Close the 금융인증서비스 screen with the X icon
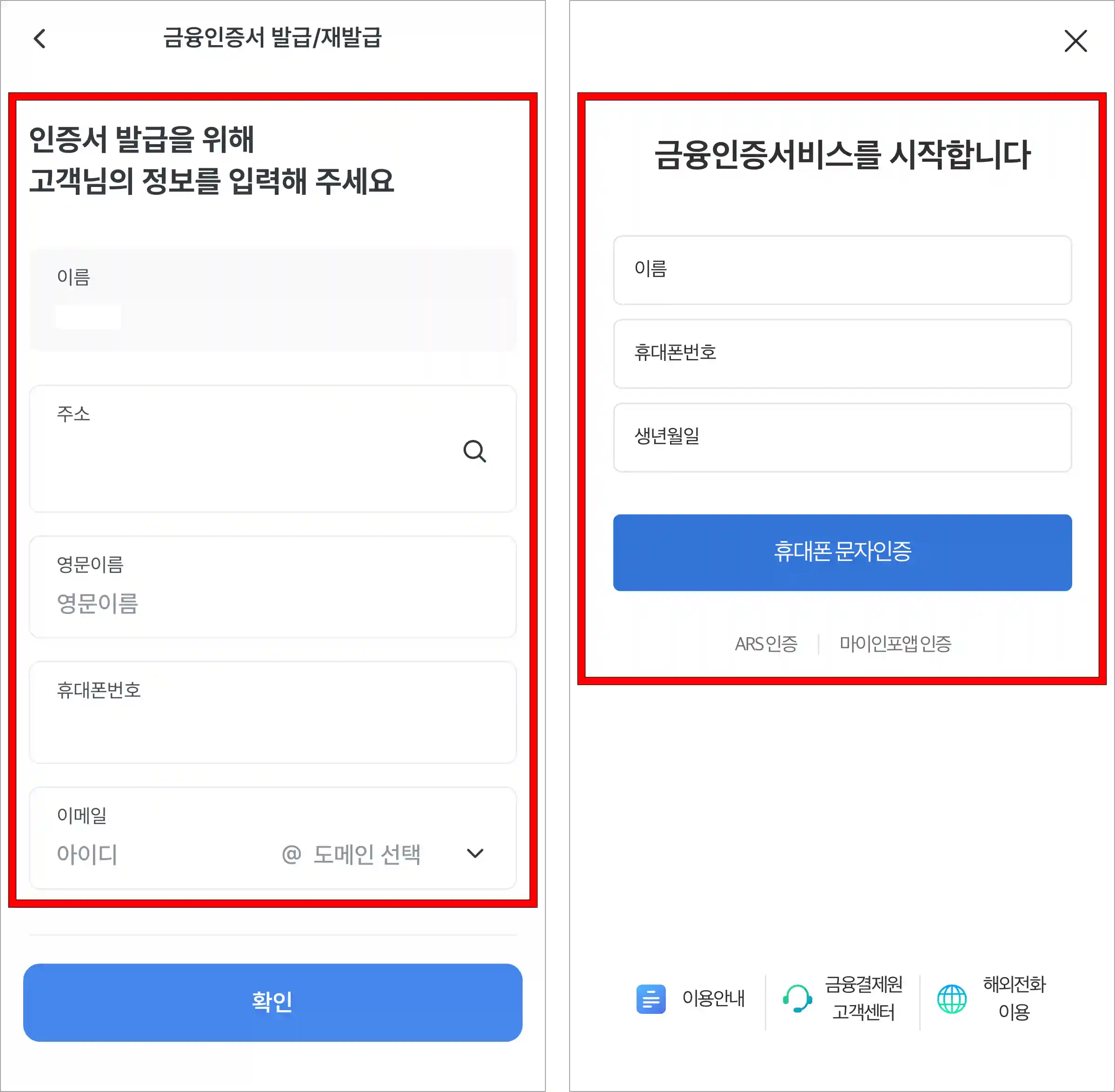1115x1092 pixels. point(1075,41)
